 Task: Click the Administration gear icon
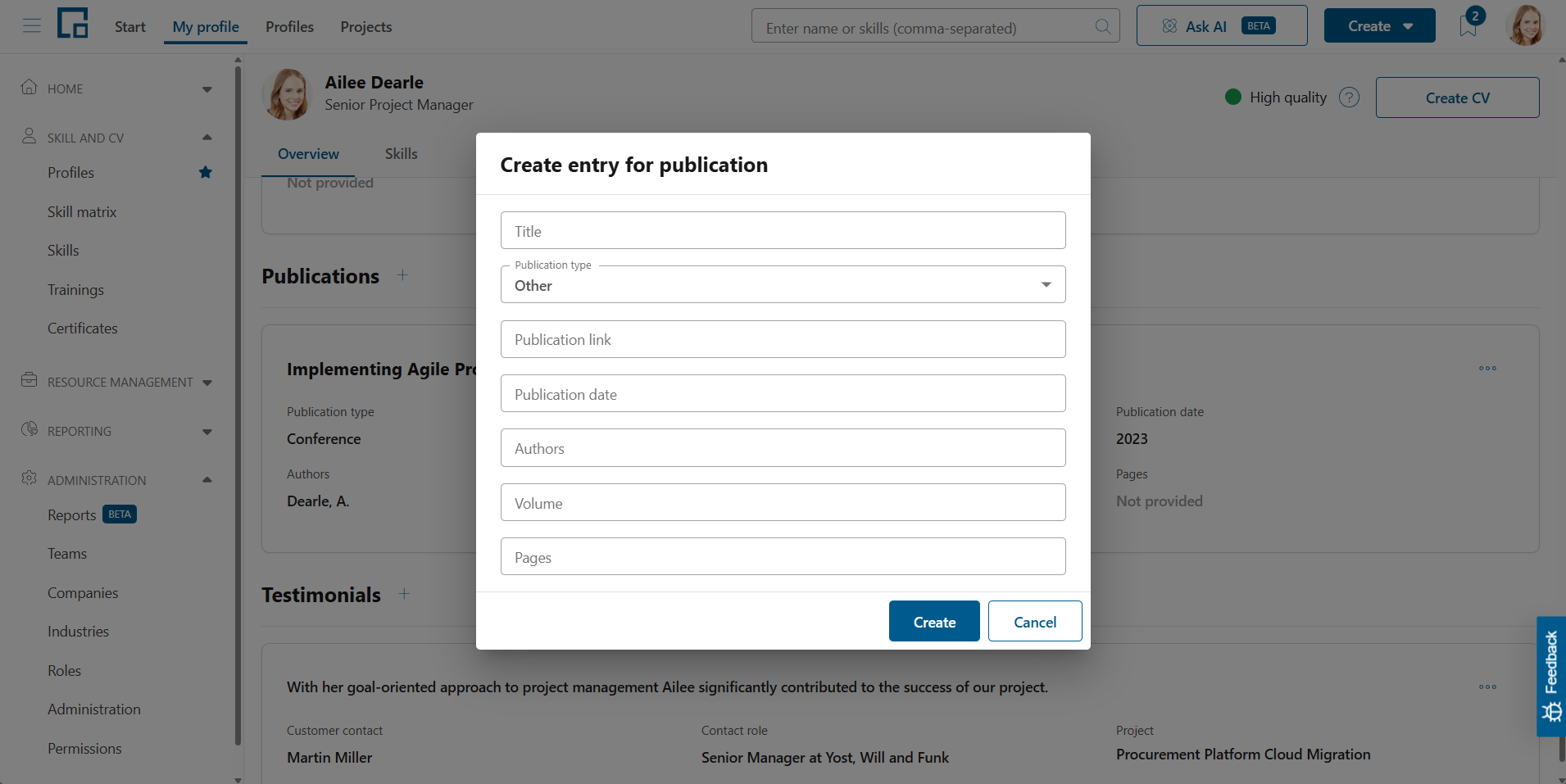pos(30,478)
